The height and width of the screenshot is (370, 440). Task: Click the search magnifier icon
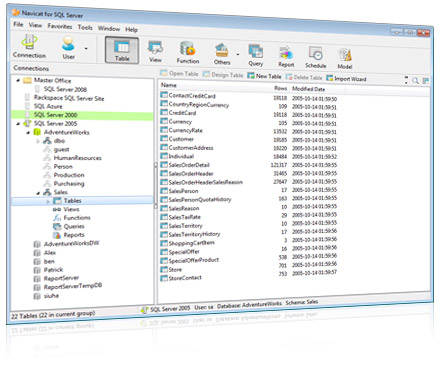[415, 80]
